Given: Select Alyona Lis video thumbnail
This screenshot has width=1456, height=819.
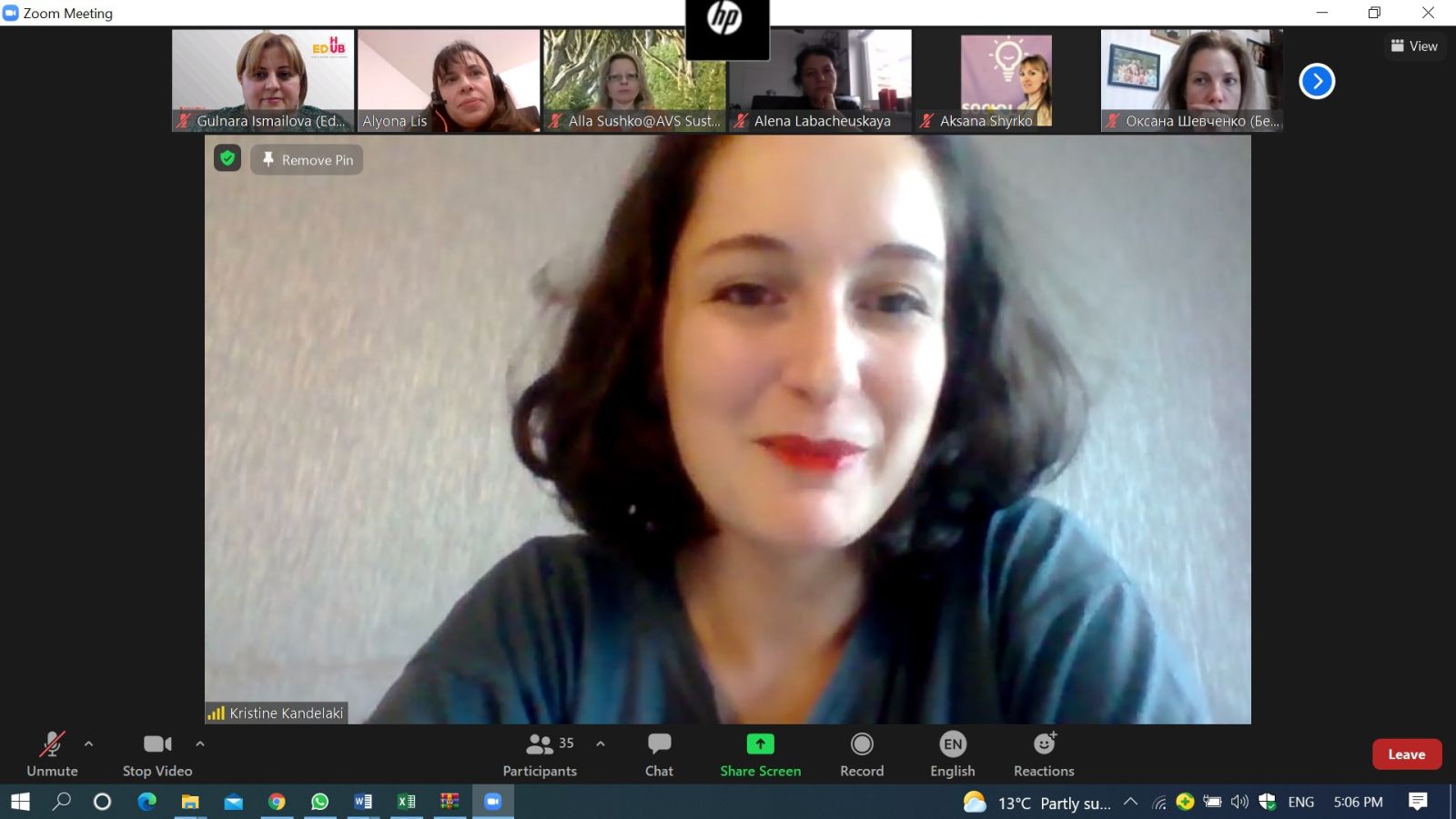Looking at the screenshot, I should click(449, 80).
